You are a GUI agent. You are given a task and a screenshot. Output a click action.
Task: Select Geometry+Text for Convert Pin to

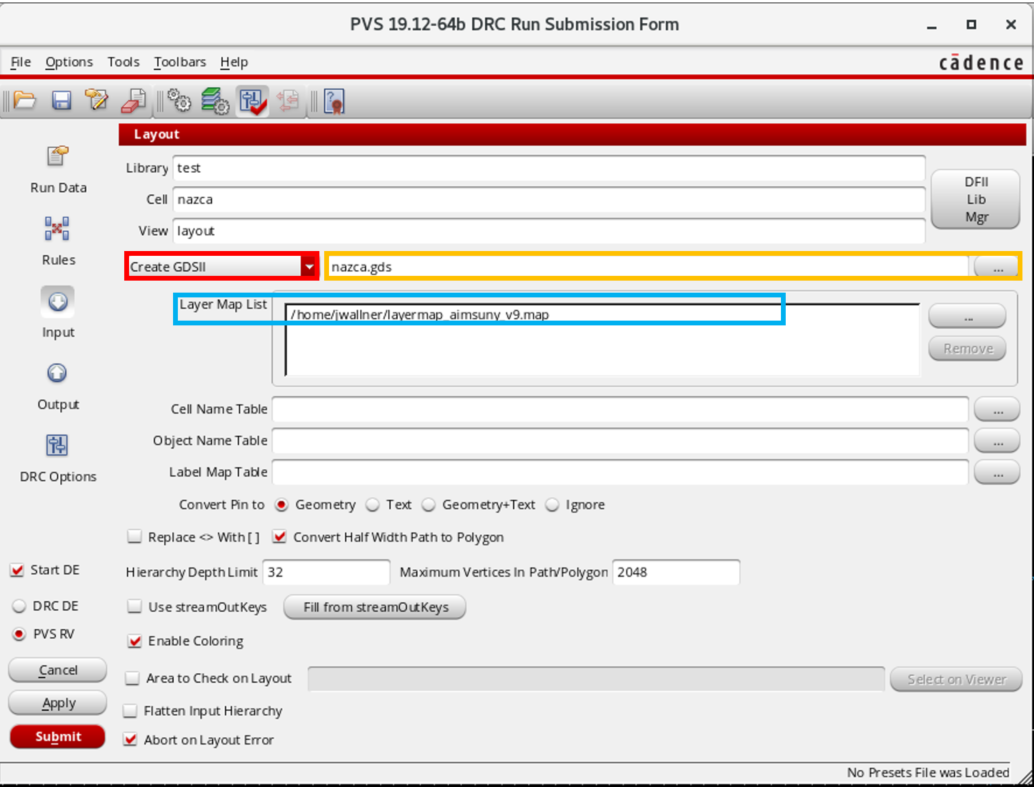point(429,505)
